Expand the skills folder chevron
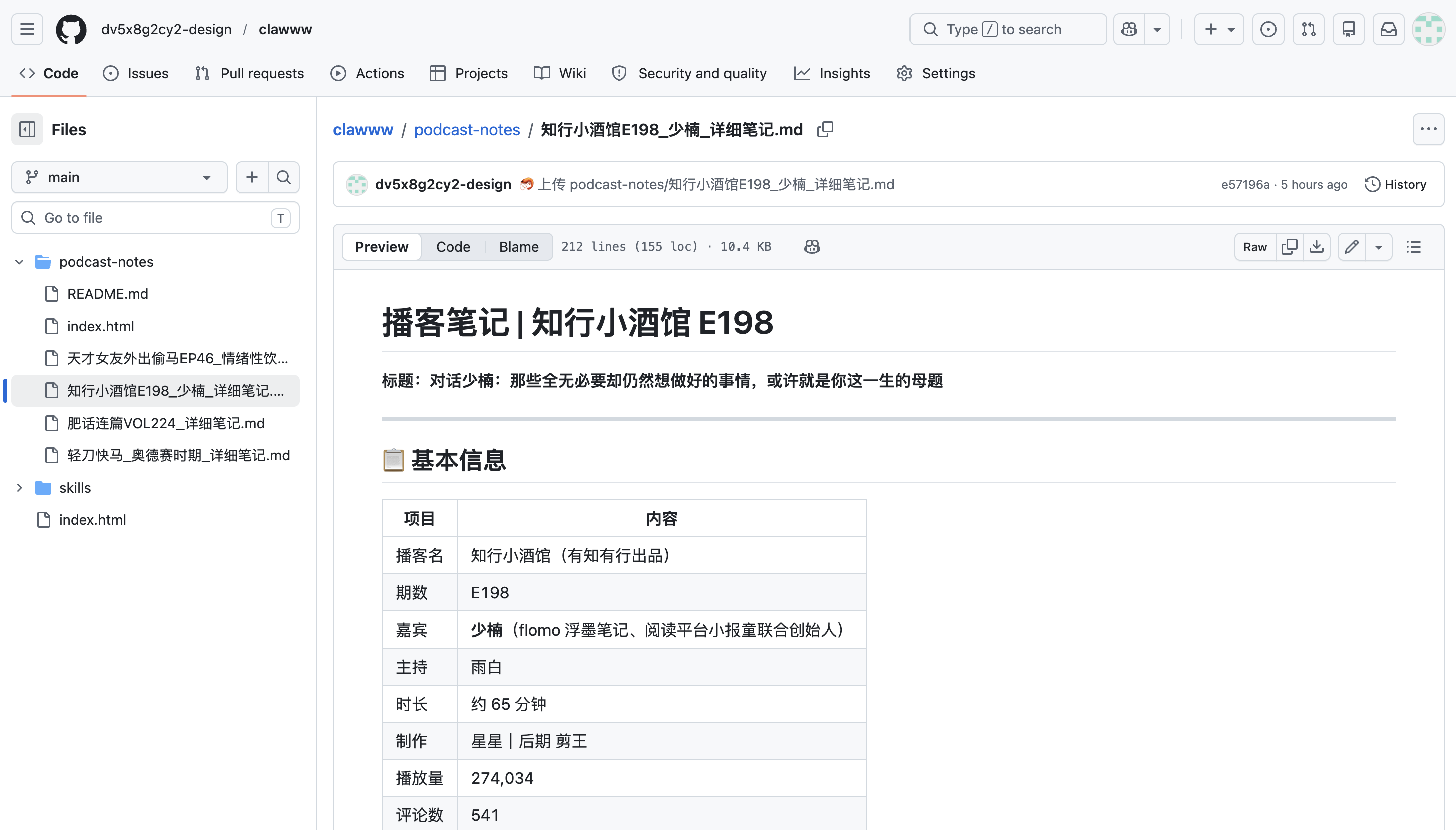 pos(19,487)
